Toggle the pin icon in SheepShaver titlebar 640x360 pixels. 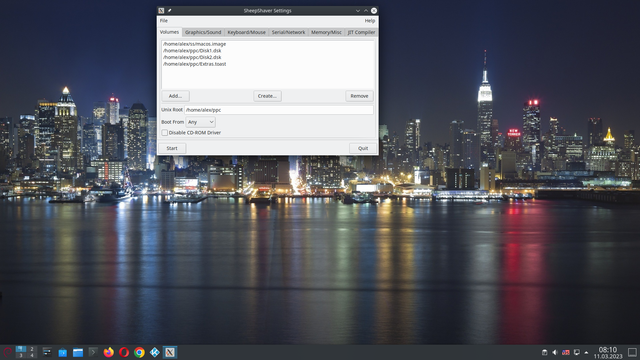click(169, 11)
